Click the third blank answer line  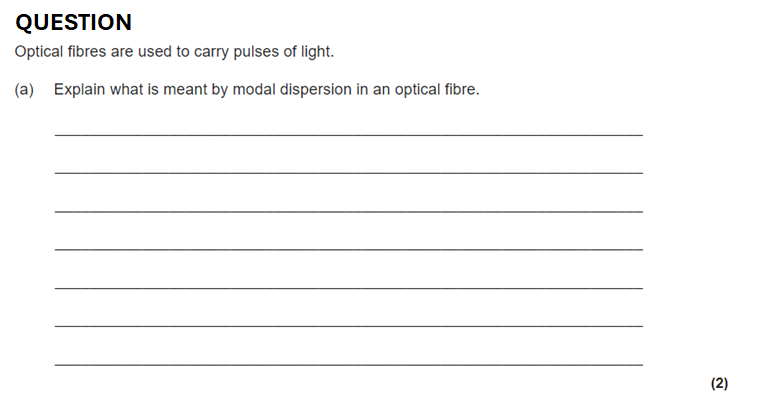[x=348, y=210]
